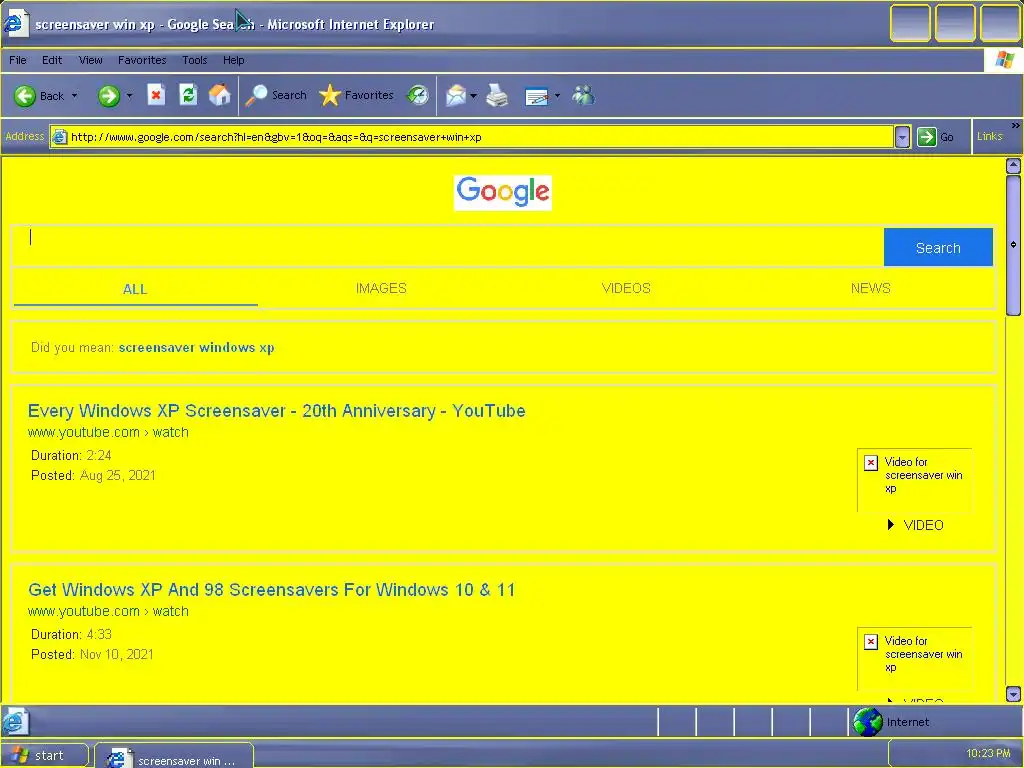The image size is (1024, 768).
Task: Switch to the IMAGES tab
Action: click(x=381, y=288)
